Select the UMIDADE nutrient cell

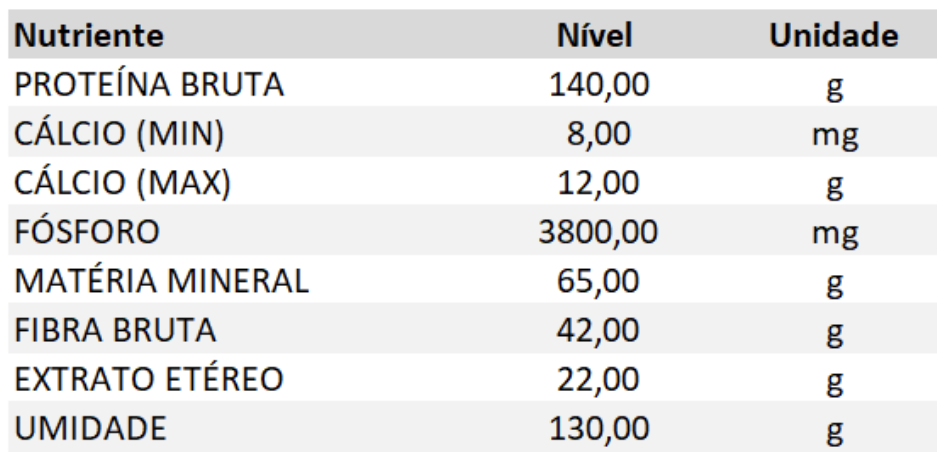pos(90,429)
